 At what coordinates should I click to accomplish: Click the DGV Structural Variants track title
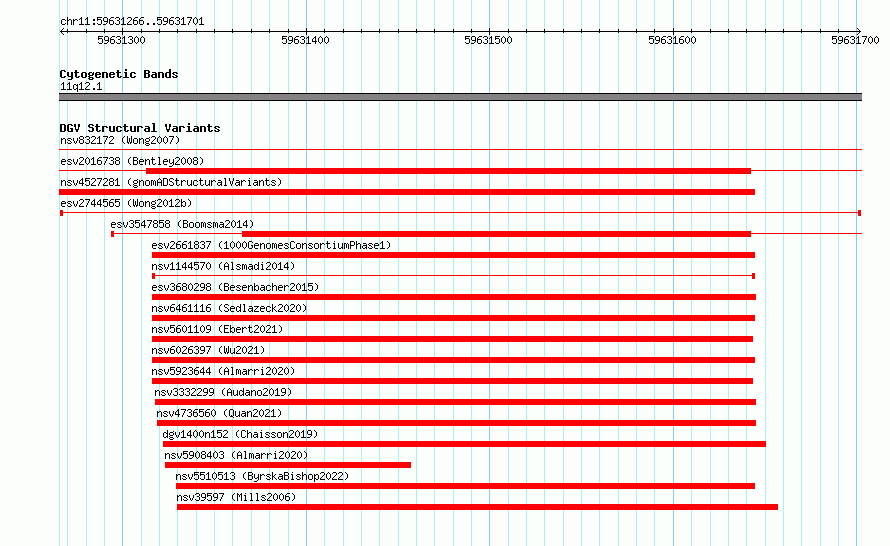[x=140, y=128]
